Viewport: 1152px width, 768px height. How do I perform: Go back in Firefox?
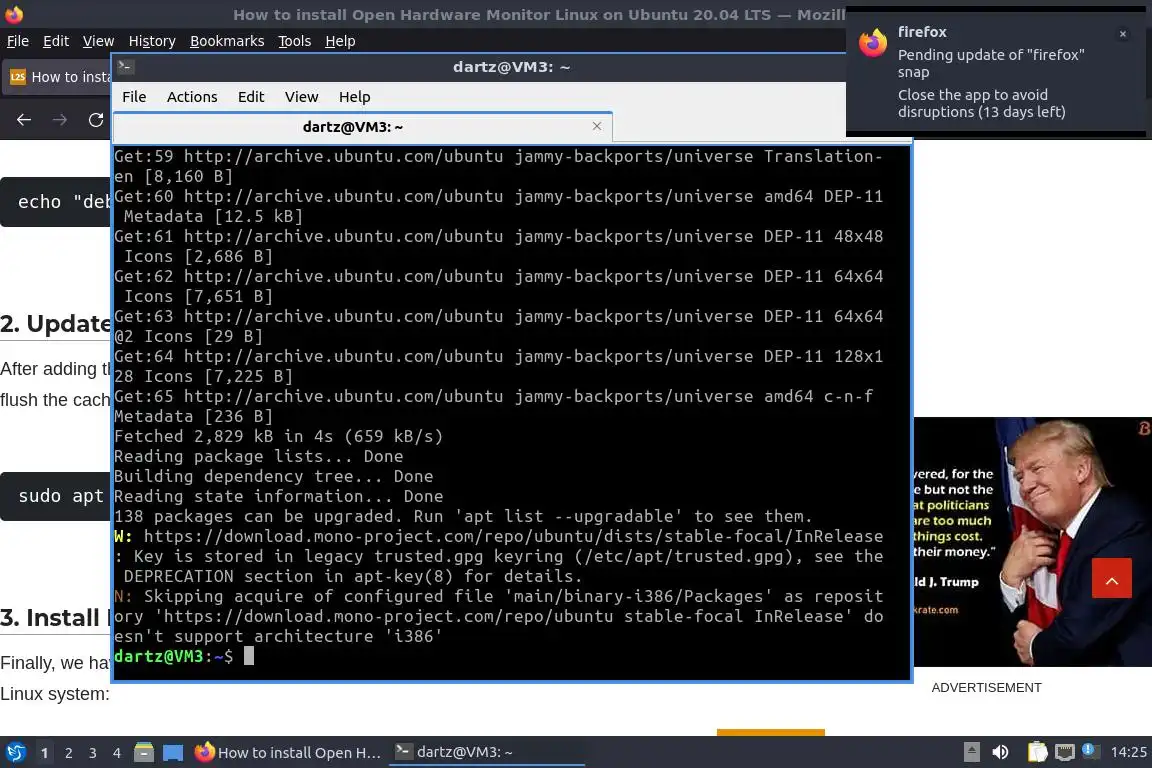[x=24, y=119]
